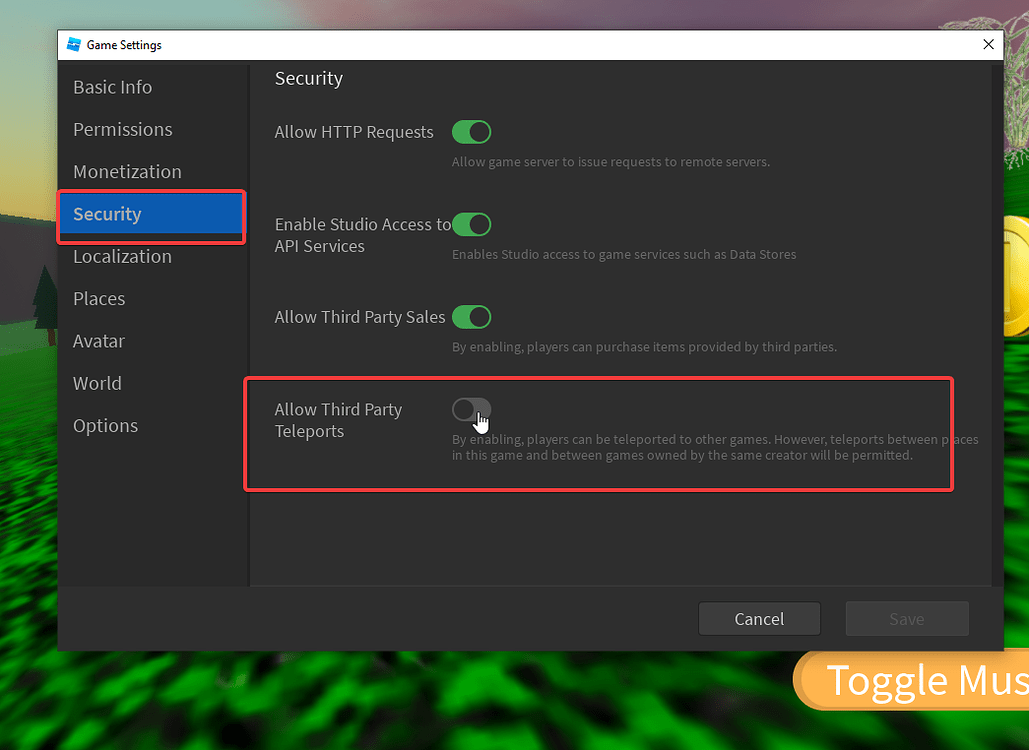Click the Toggle Music button in game
Viewport: 1029px width, 750px height.
pyautogui.click(x=912, y=680)
